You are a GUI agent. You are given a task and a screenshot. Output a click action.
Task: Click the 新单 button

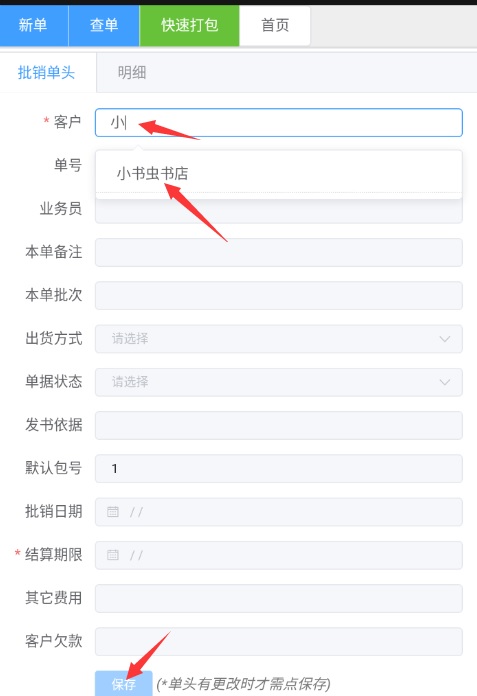[x=34, y=25]
